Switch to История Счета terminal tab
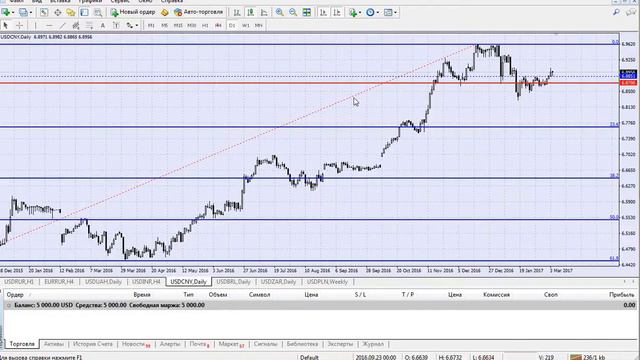The image size is (640, 360). 93,344
